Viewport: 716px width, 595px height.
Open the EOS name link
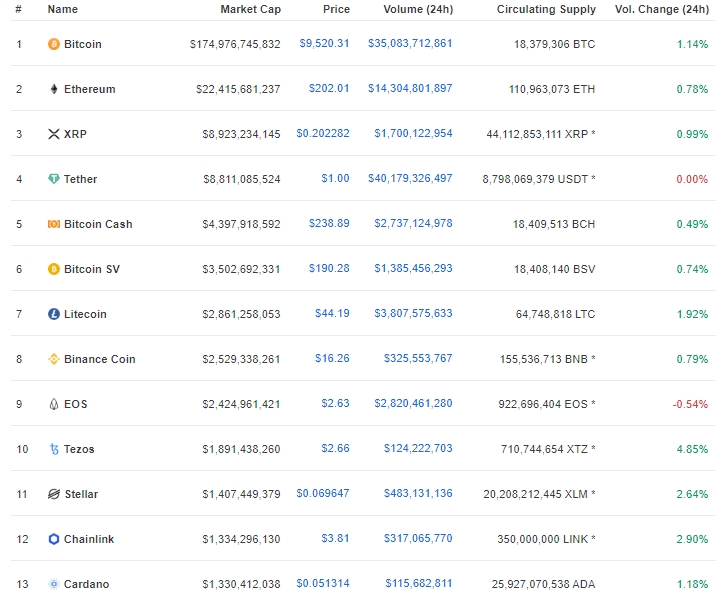(75, 404)
